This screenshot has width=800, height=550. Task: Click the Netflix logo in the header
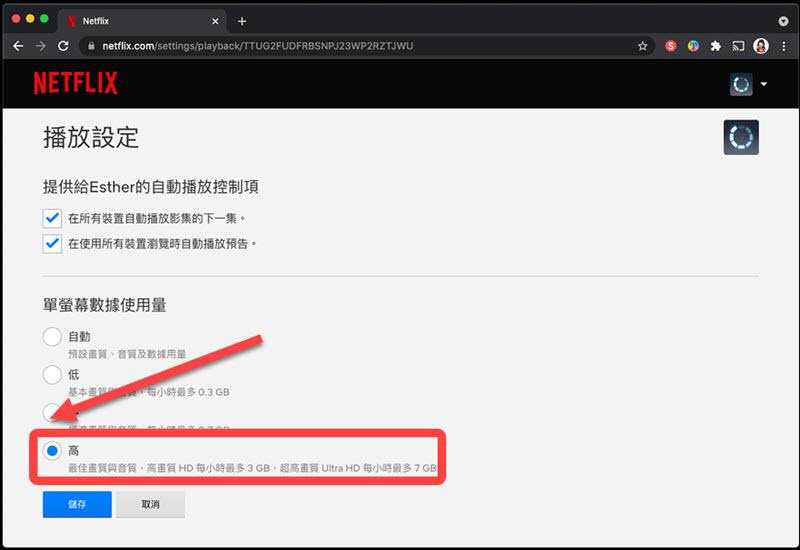click(75, 83)
